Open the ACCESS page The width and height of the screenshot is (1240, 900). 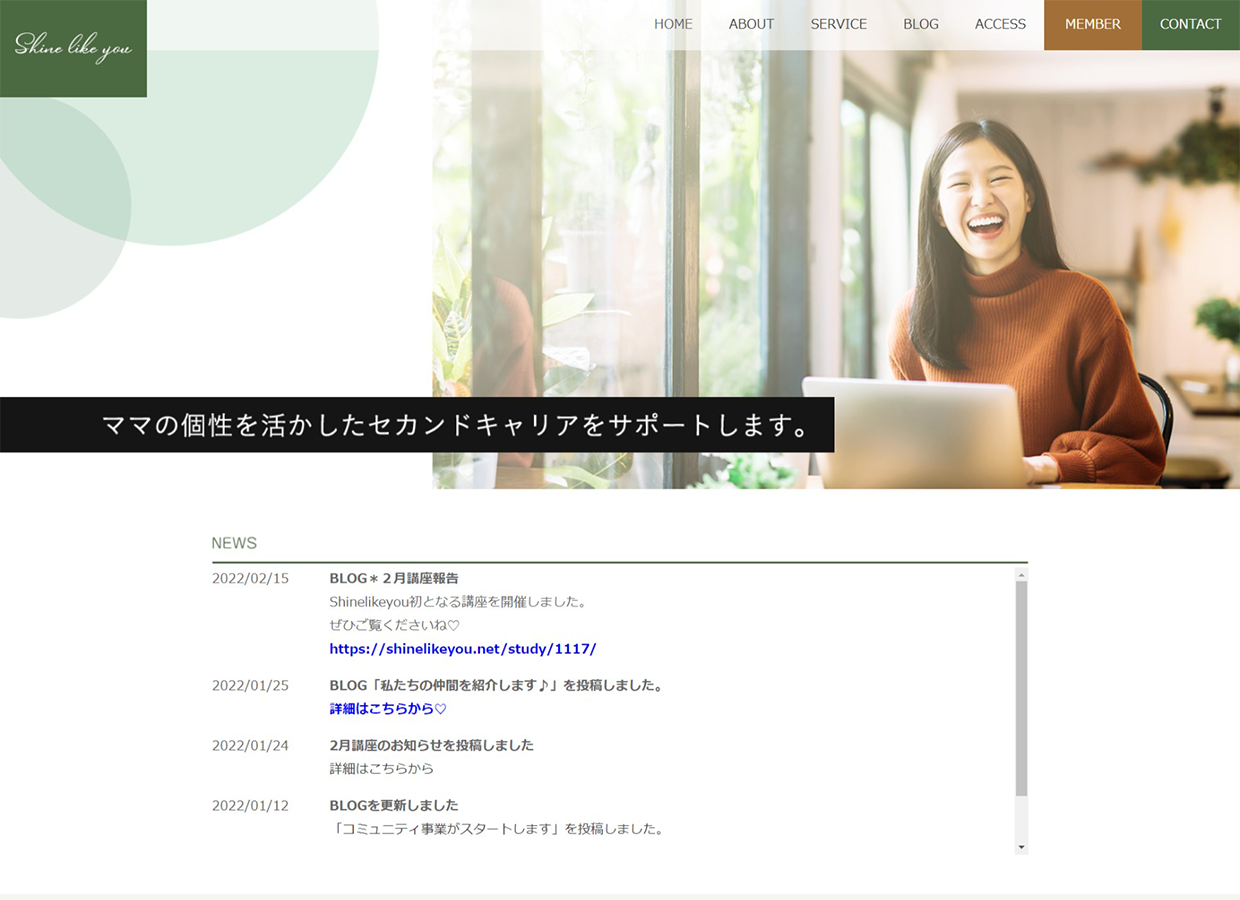tap(1000, 24)
